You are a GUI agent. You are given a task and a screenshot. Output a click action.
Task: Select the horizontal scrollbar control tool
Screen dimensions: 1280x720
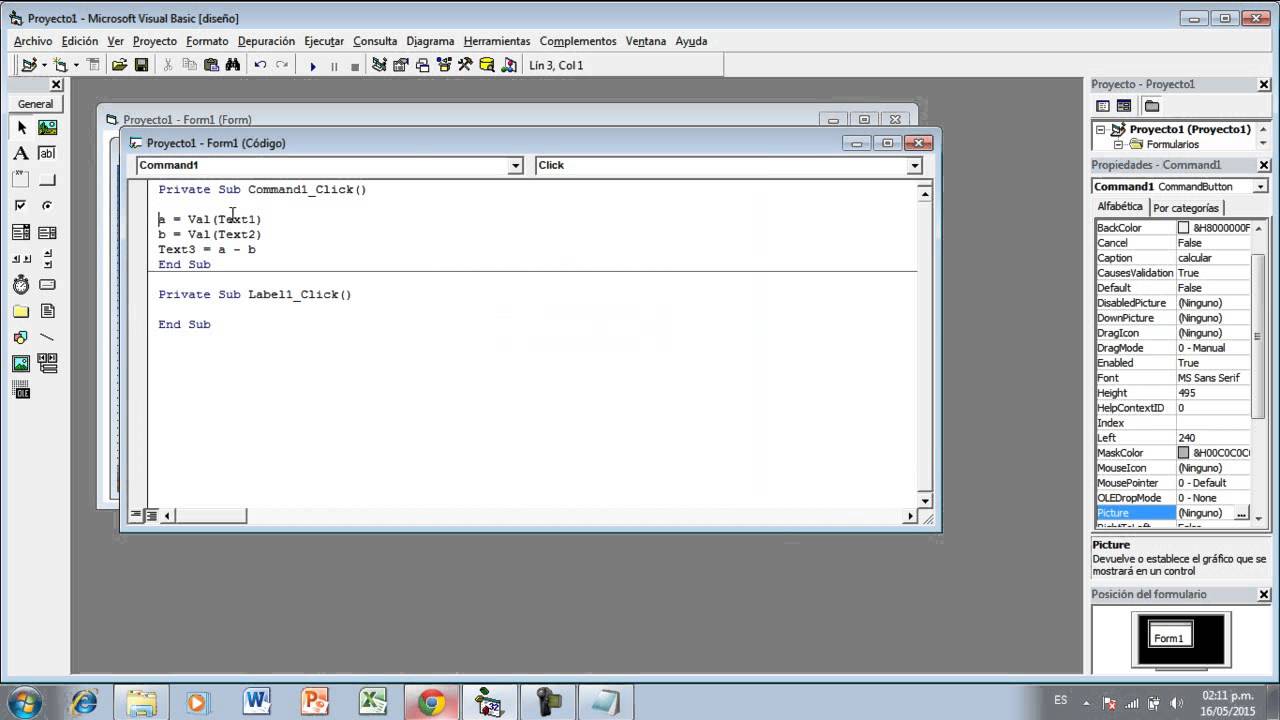click(x=21, y=258)
